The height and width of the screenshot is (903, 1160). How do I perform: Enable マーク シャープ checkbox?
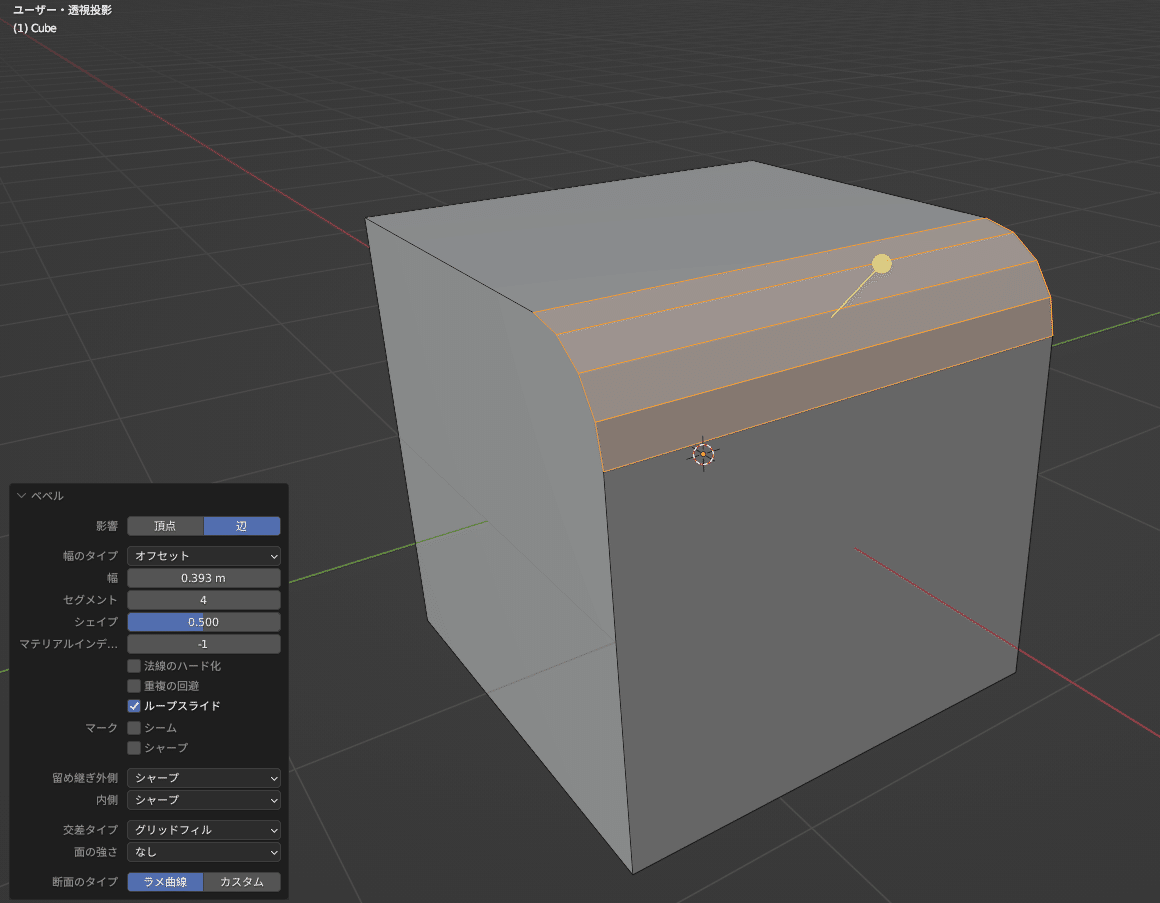[134, 748]
